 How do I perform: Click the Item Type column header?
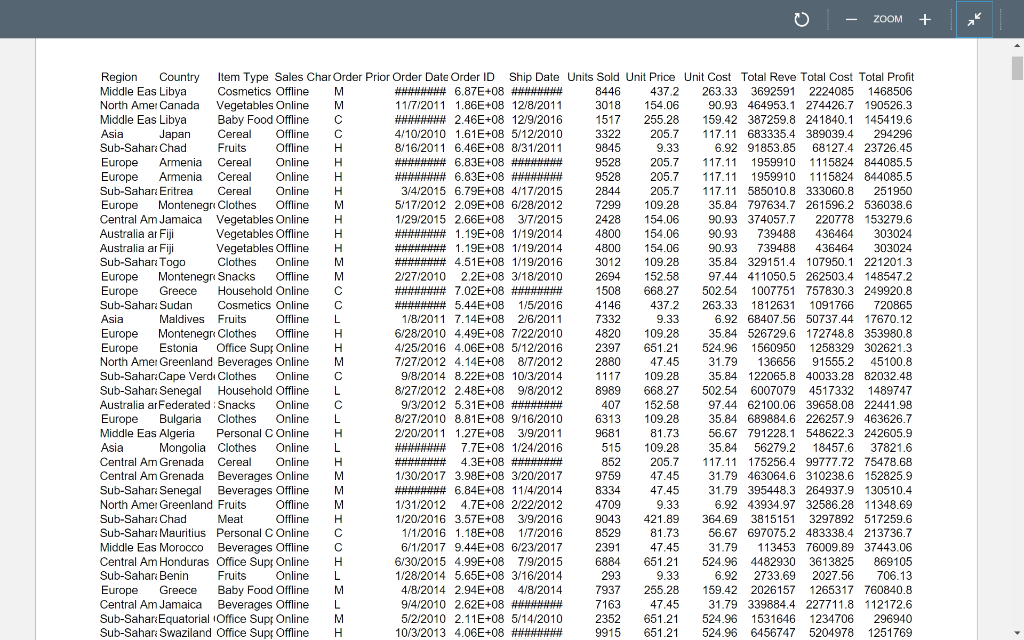click(x=243, y=77)
